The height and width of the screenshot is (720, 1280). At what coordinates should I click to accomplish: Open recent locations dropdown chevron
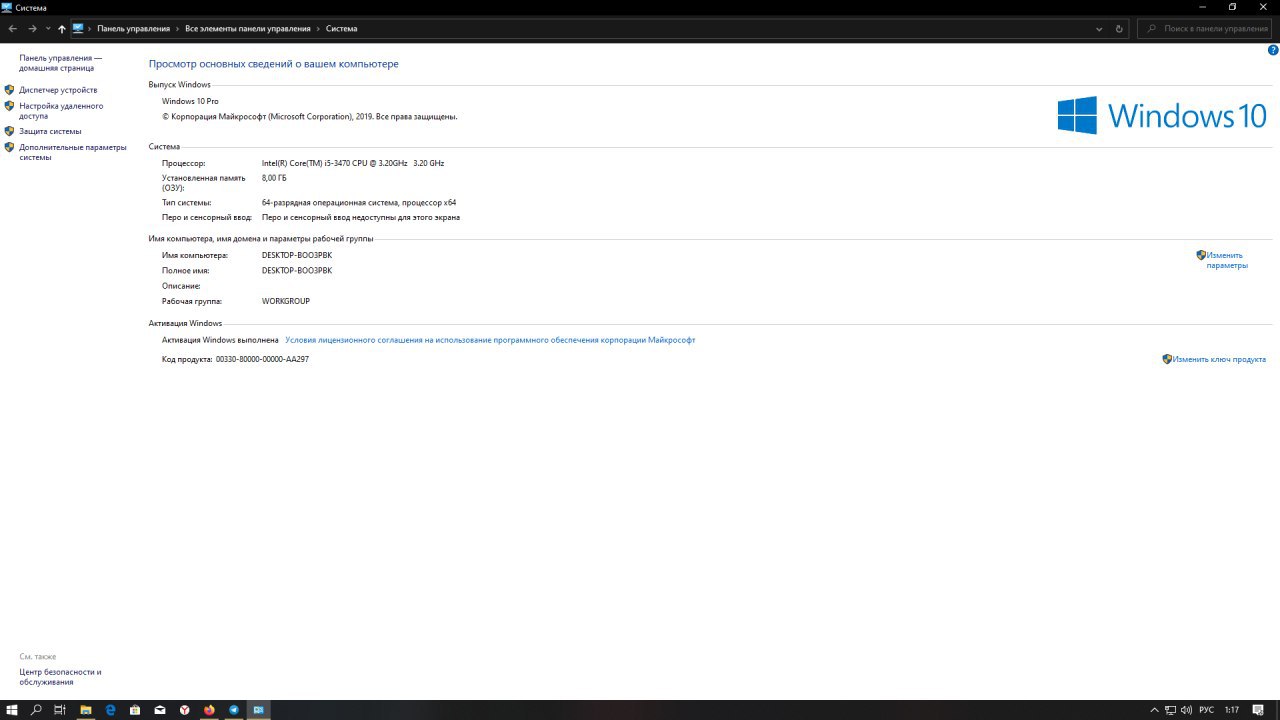[47, 29]
